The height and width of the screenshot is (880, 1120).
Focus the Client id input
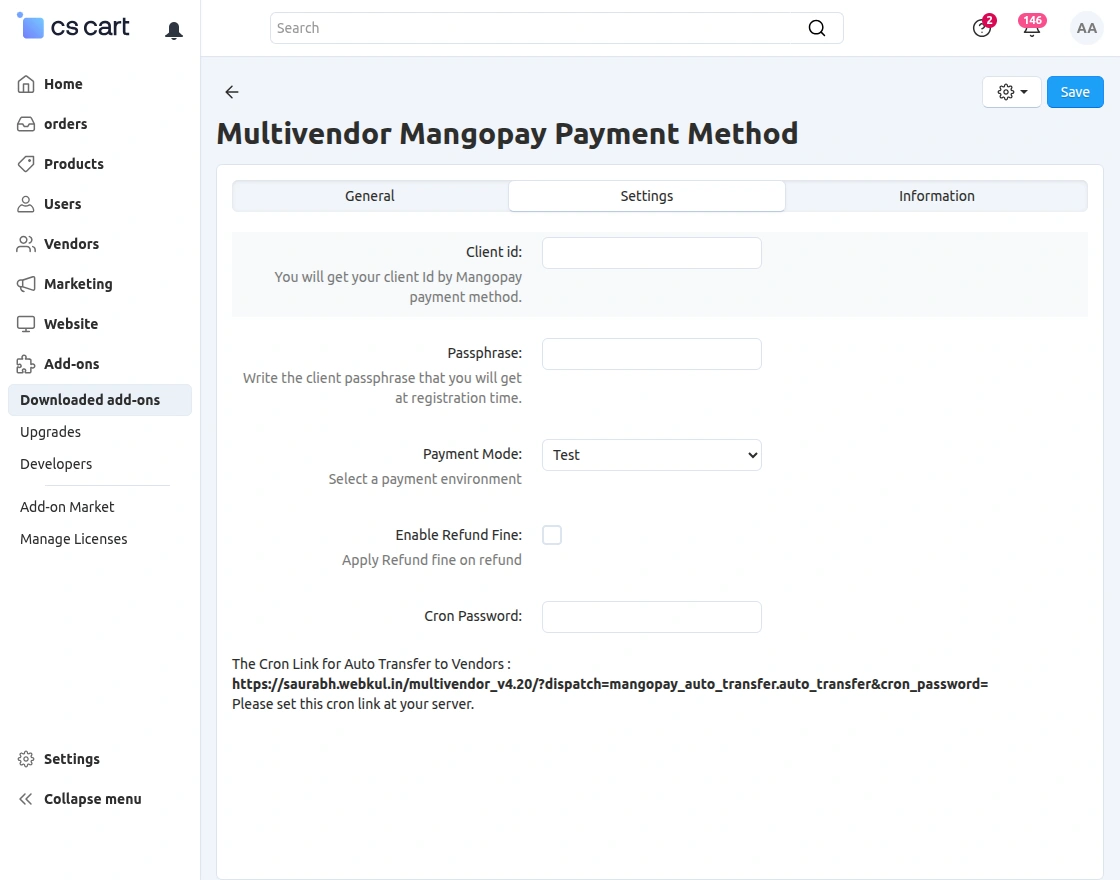click(x=651, y=253)
